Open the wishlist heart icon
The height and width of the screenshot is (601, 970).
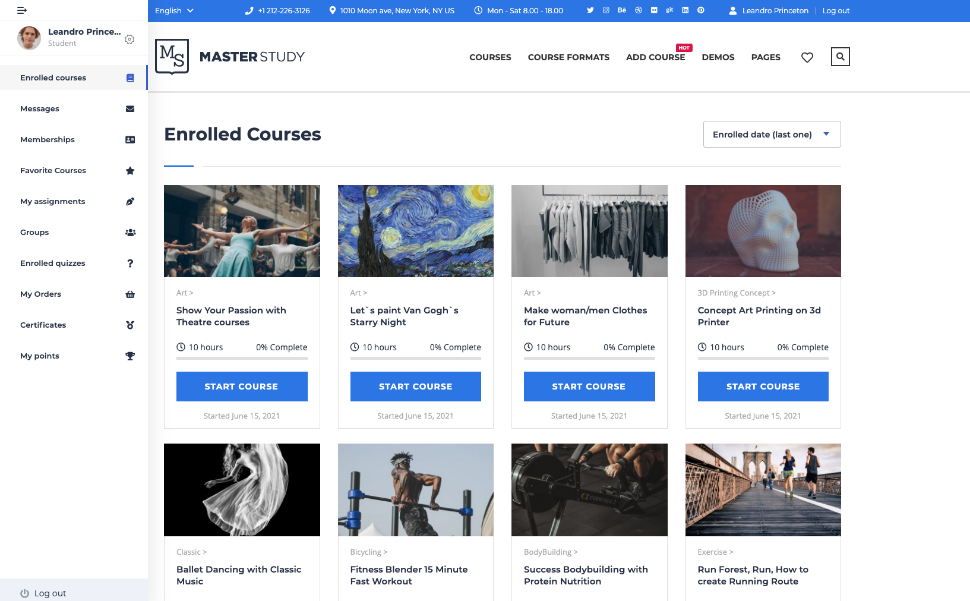(x=807, y=58)
